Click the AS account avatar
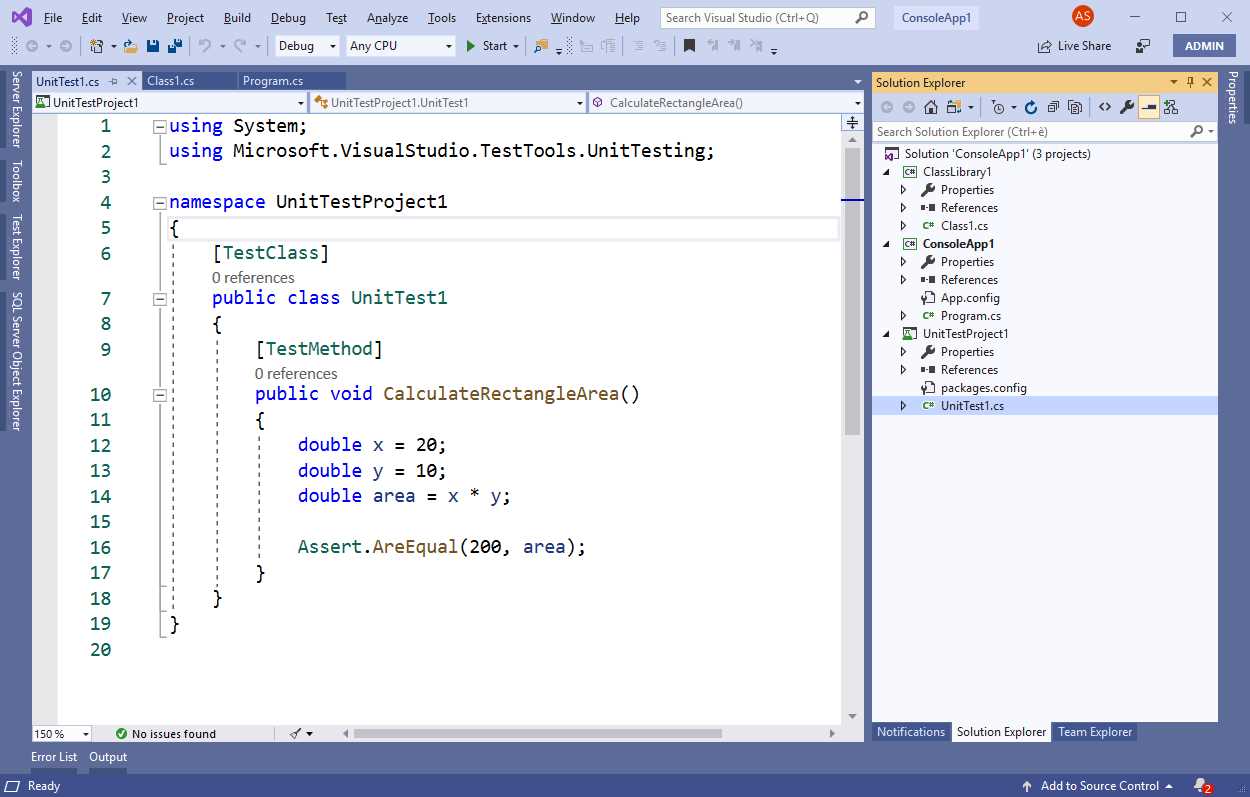 click(1083, 17)
